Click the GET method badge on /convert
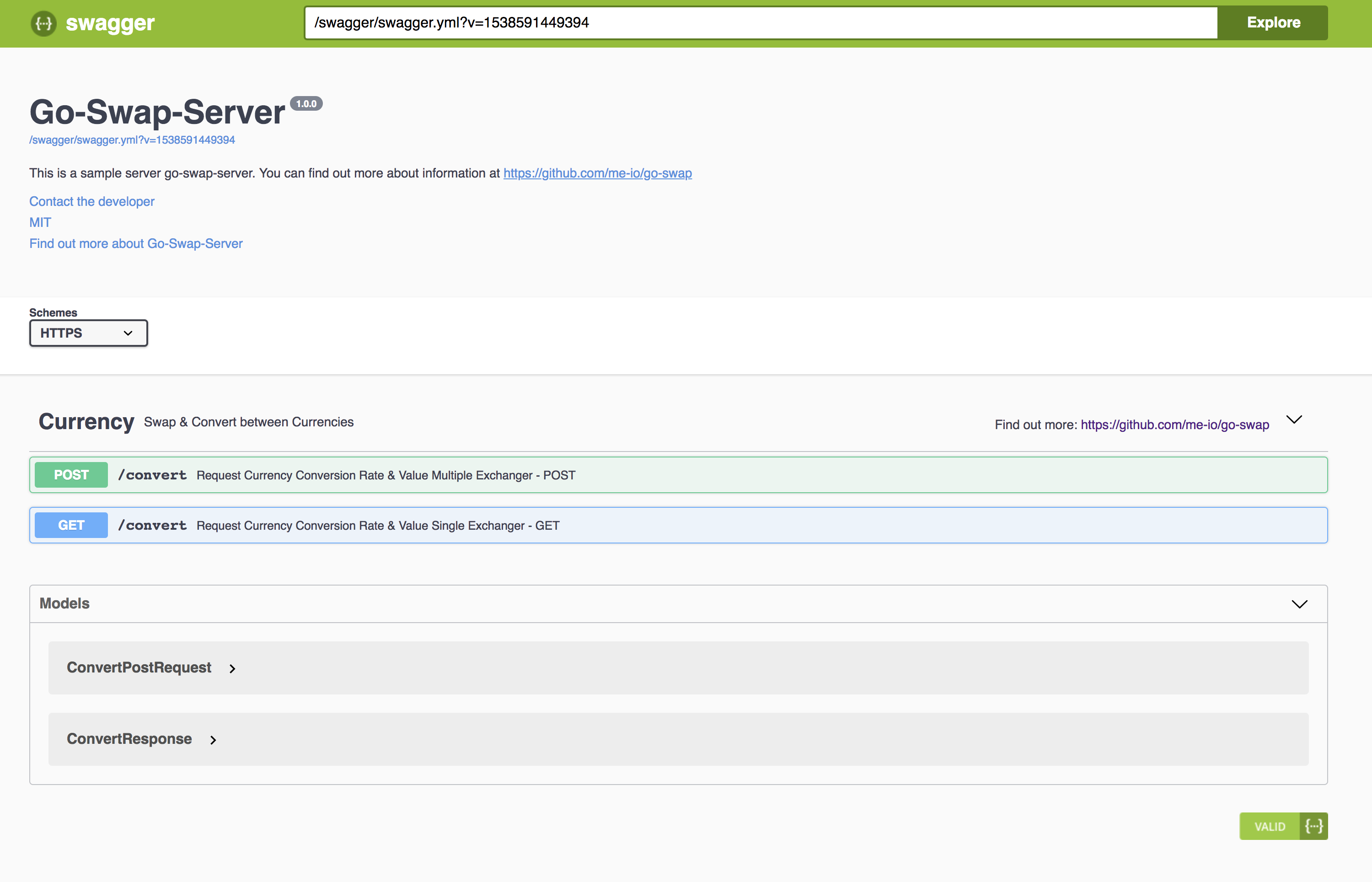This screenshot has height=882, width=1372. tap(70, 525)
